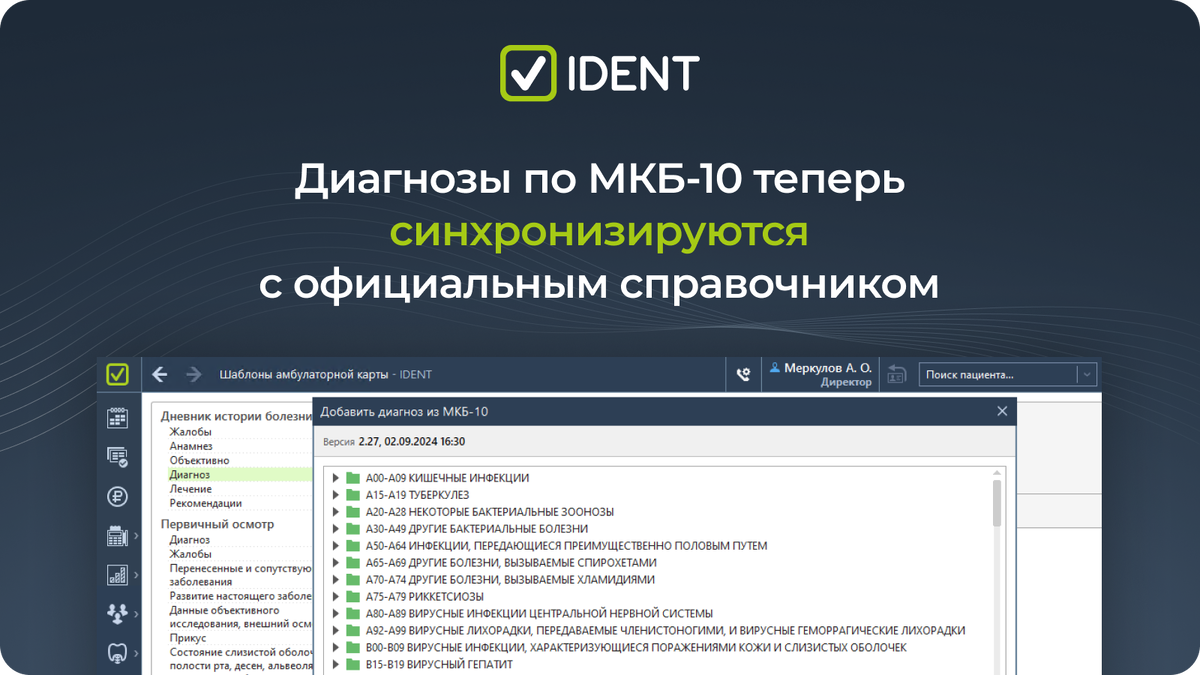Open the telephony settings phone-gear icon

(743, 375)
